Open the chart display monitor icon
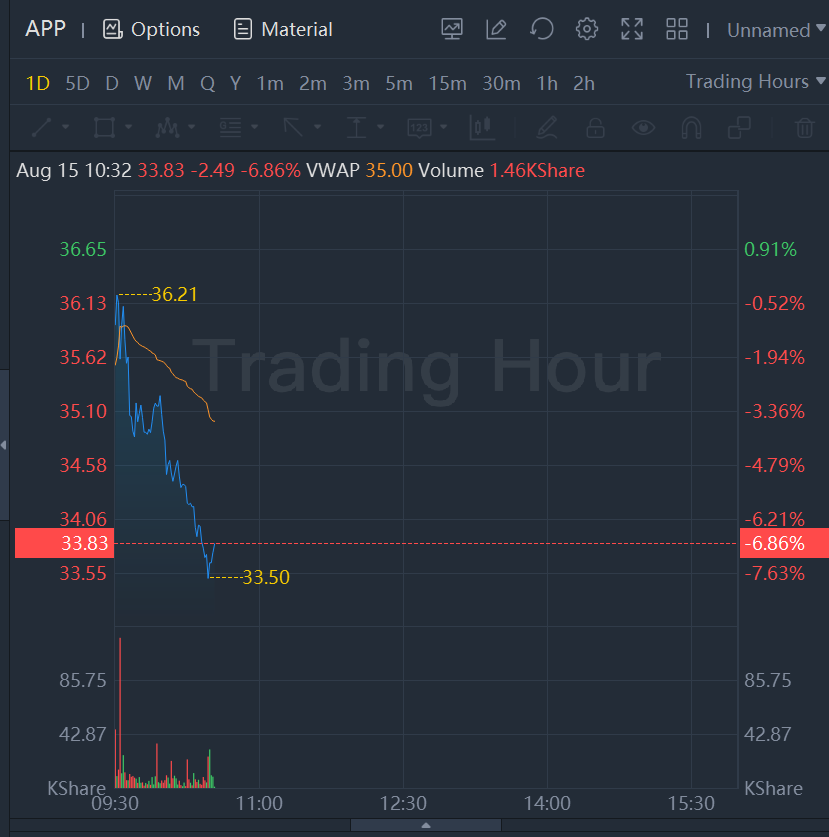Viewport: 829px width, 837px height. [x=452, y=29]
